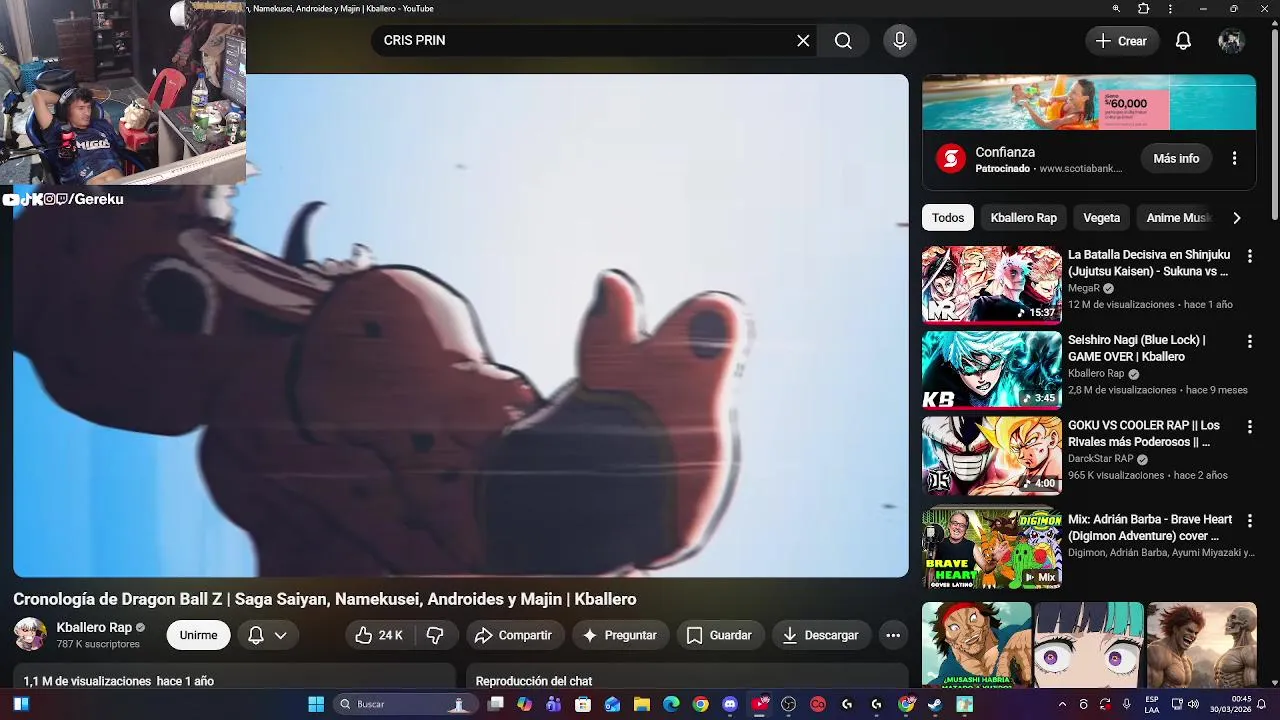Click the La Batalla Decisiva en Shinjuku title
The height and width of the screenshot is (720, 1280).
[x=1149, y=263]
